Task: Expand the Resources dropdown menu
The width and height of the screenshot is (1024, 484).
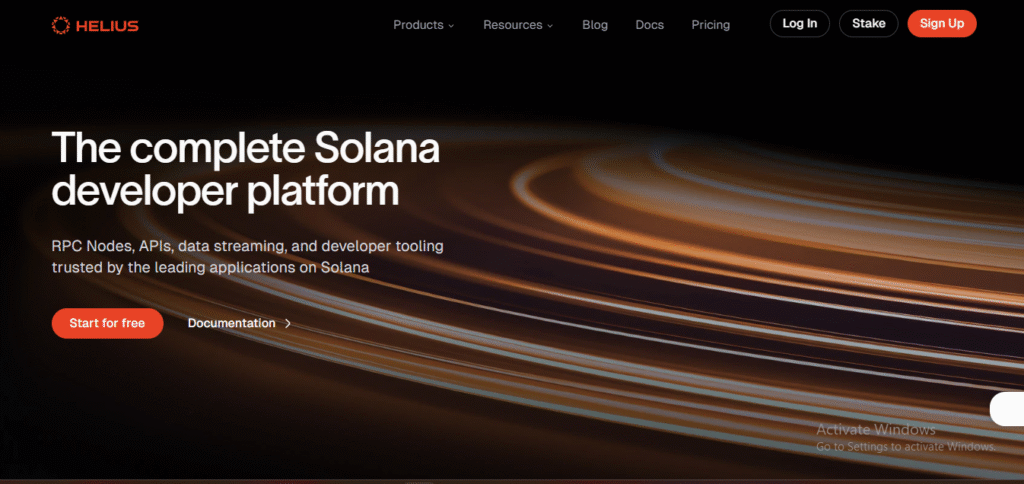Action: [x=518, y=25]
